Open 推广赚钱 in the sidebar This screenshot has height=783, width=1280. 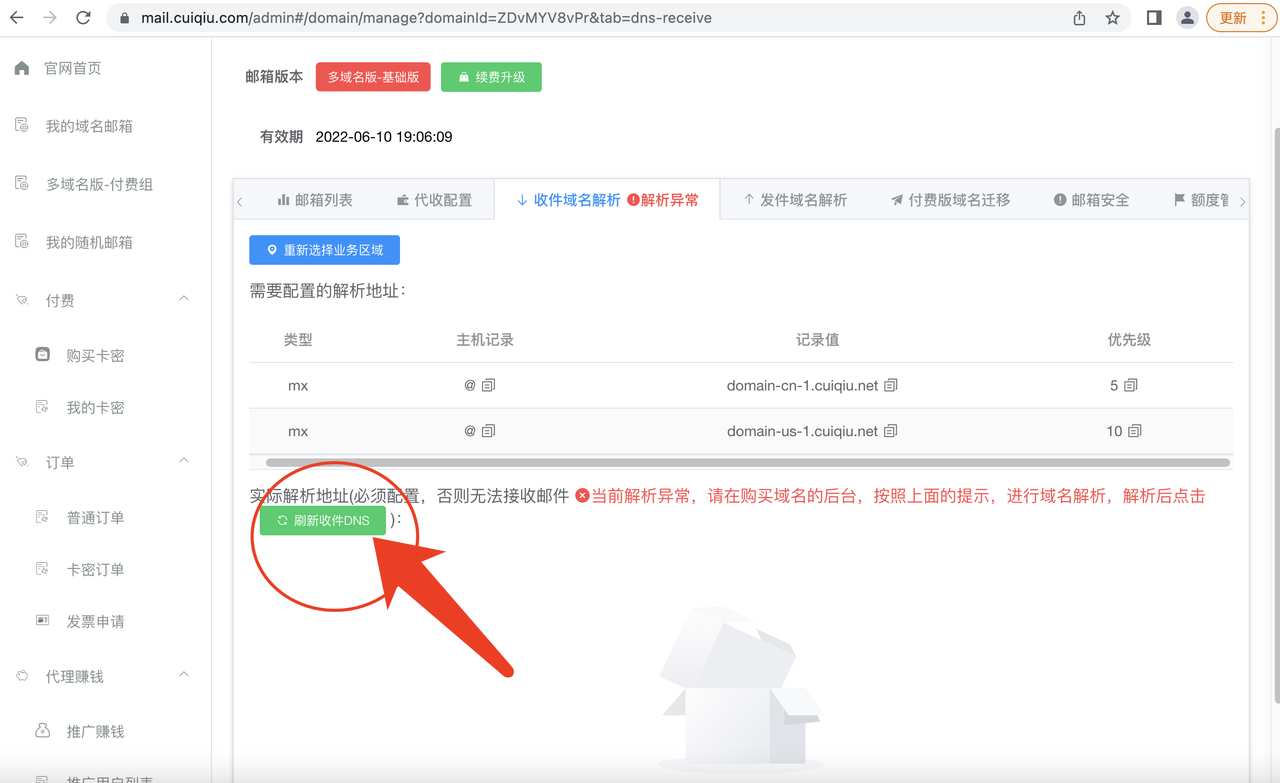(x=95, y=731)
